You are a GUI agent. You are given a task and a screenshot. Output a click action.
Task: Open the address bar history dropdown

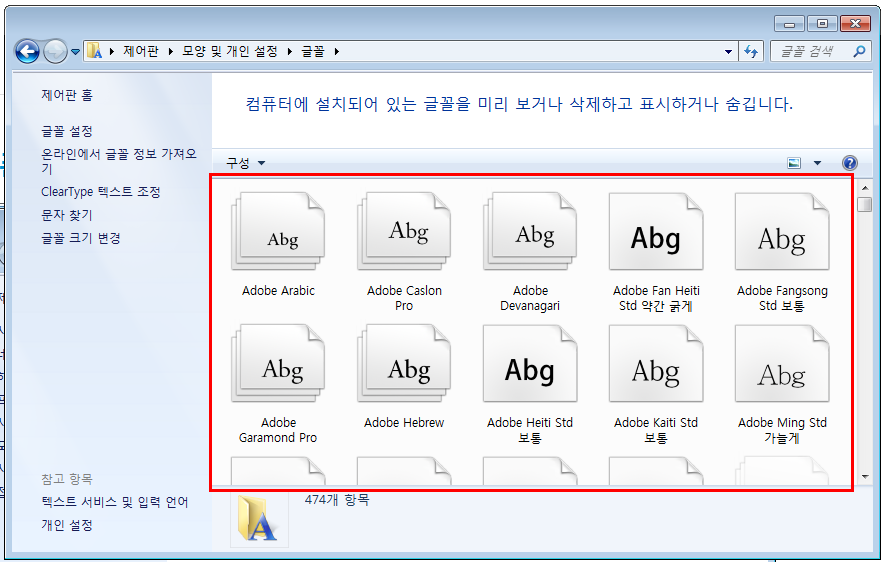coord(728,51)
